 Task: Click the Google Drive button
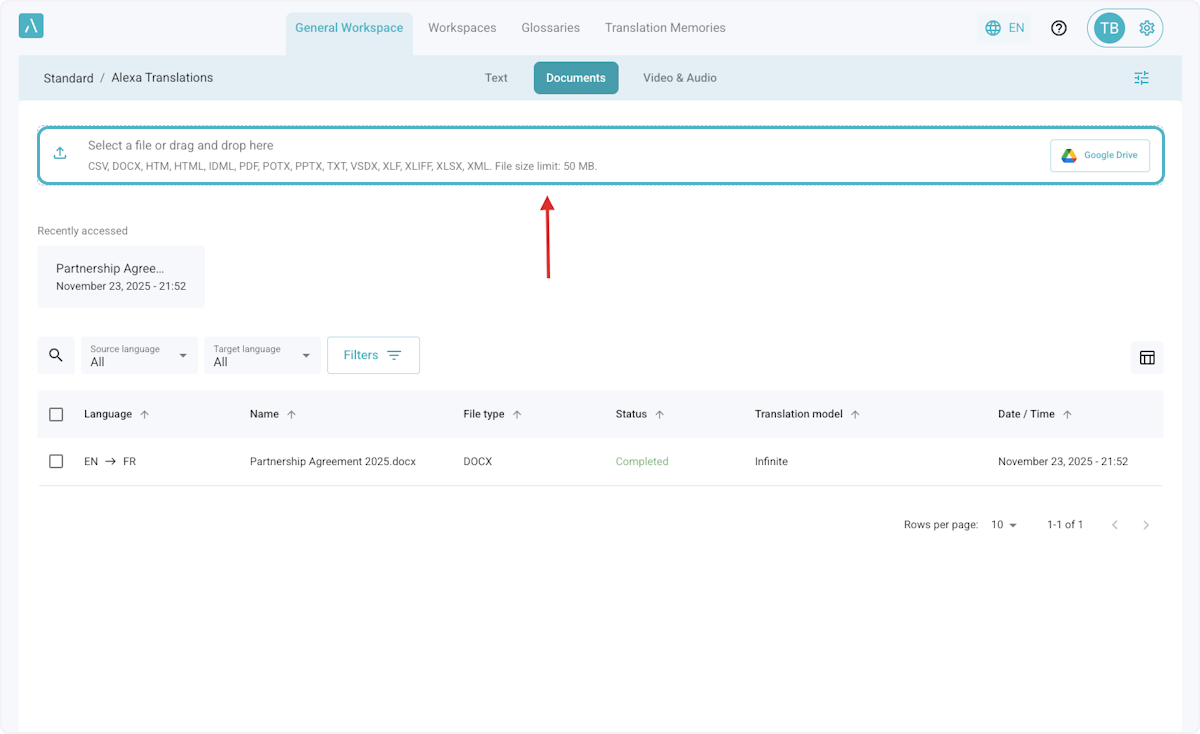tap(1099, 155)
